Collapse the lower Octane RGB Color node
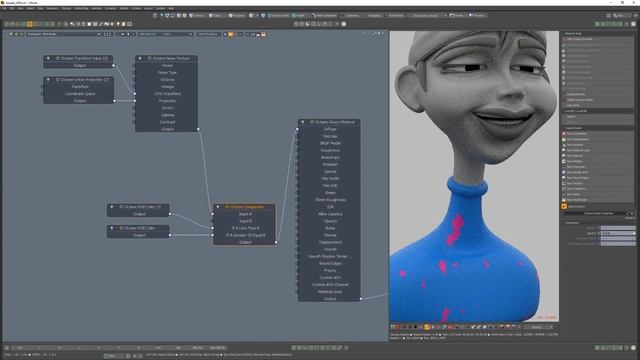The width and height of the screenshot is (640, 360). tap(112, 228)
